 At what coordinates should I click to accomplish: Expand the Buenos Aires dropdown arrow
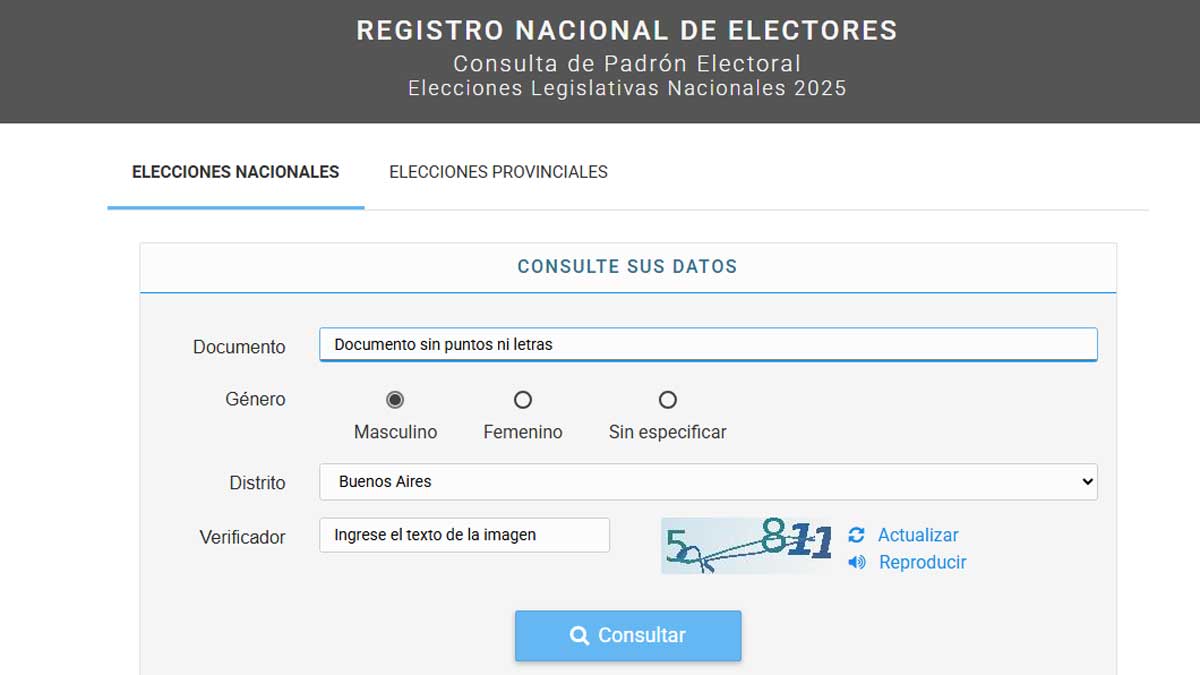pos(1088,482)
